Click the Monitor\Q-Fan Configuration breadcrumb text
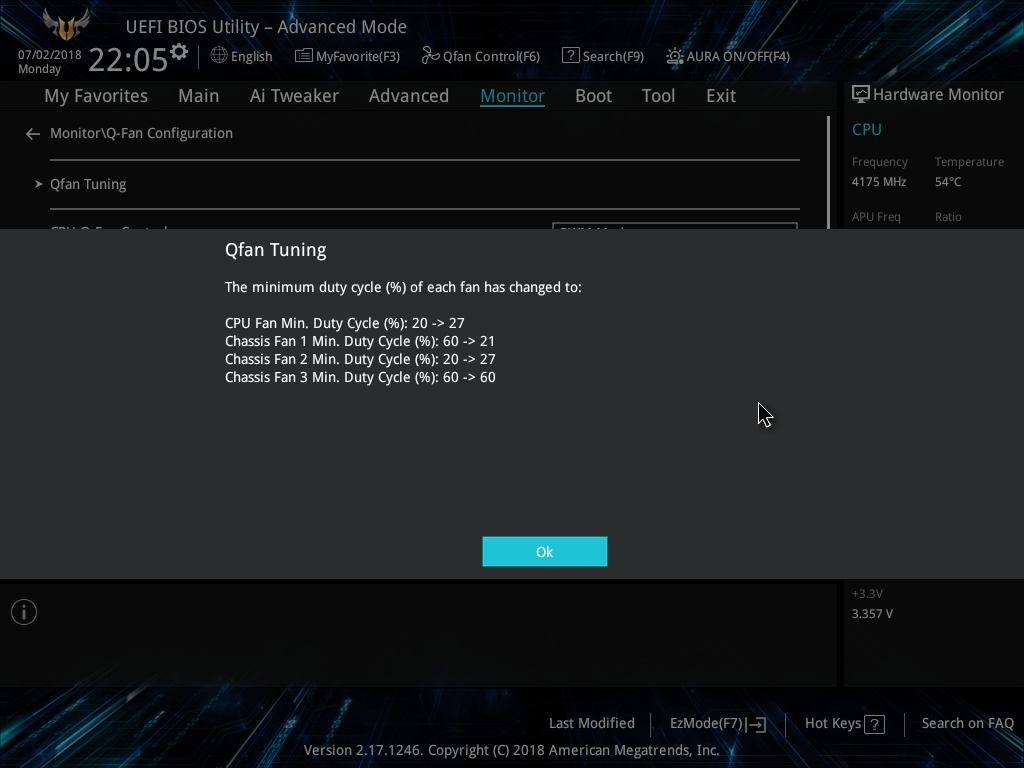The height and width of the screenshot is (768, 1024). click(142, 133)
